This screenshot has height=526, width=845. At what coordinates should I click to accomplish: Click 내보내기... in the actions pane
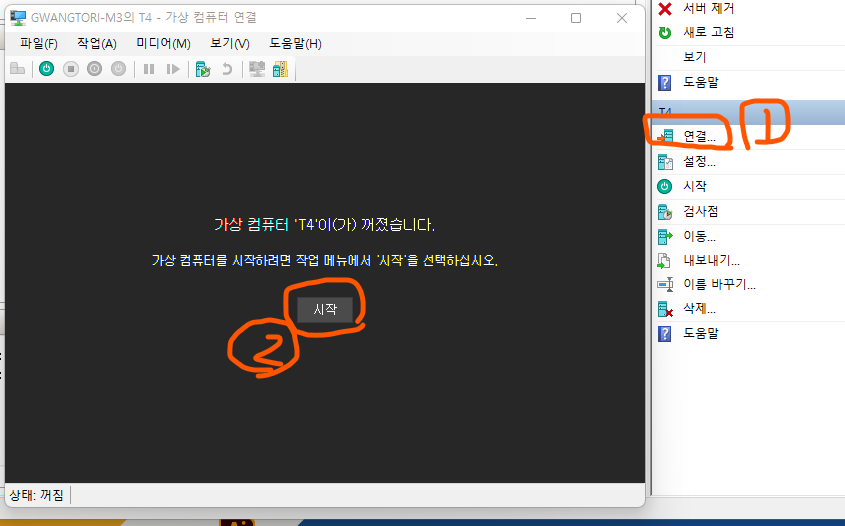pyautogui.click(x=711, y=261)
